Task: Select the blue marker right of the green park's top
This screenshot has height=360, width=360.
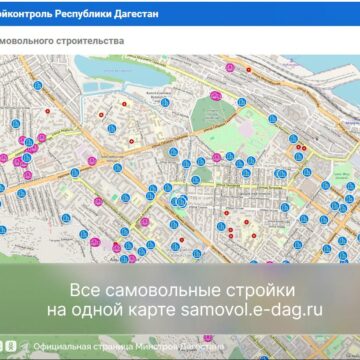Action: [242, 102]
